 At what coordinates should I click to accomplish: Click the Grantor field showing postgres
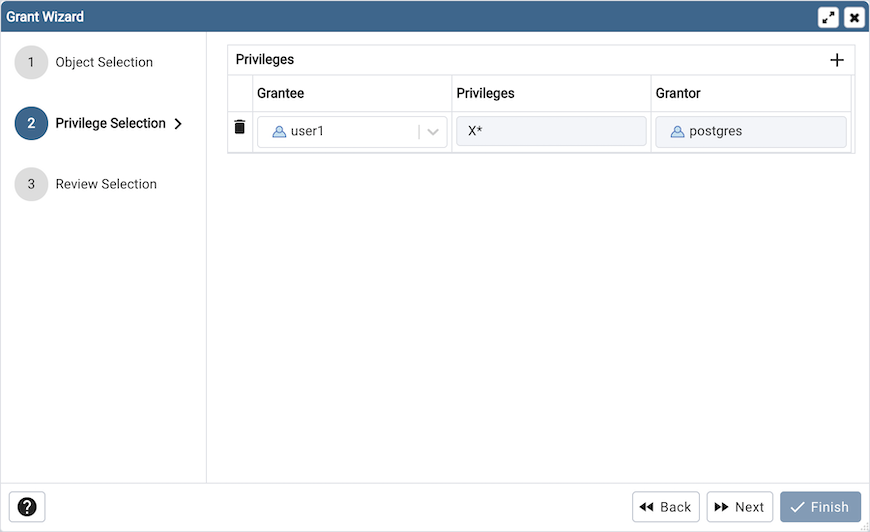pos(751,132)
